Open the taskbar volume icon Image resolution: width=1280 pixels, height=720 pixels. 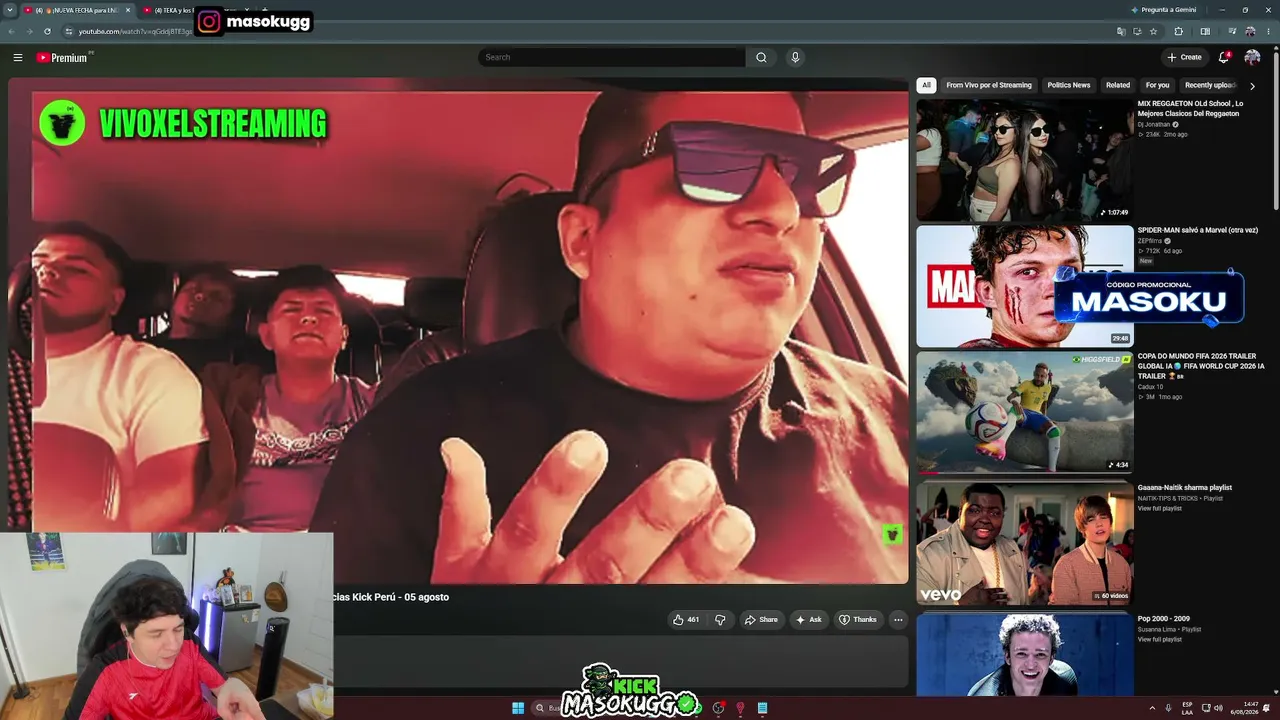pos(1218,708)
